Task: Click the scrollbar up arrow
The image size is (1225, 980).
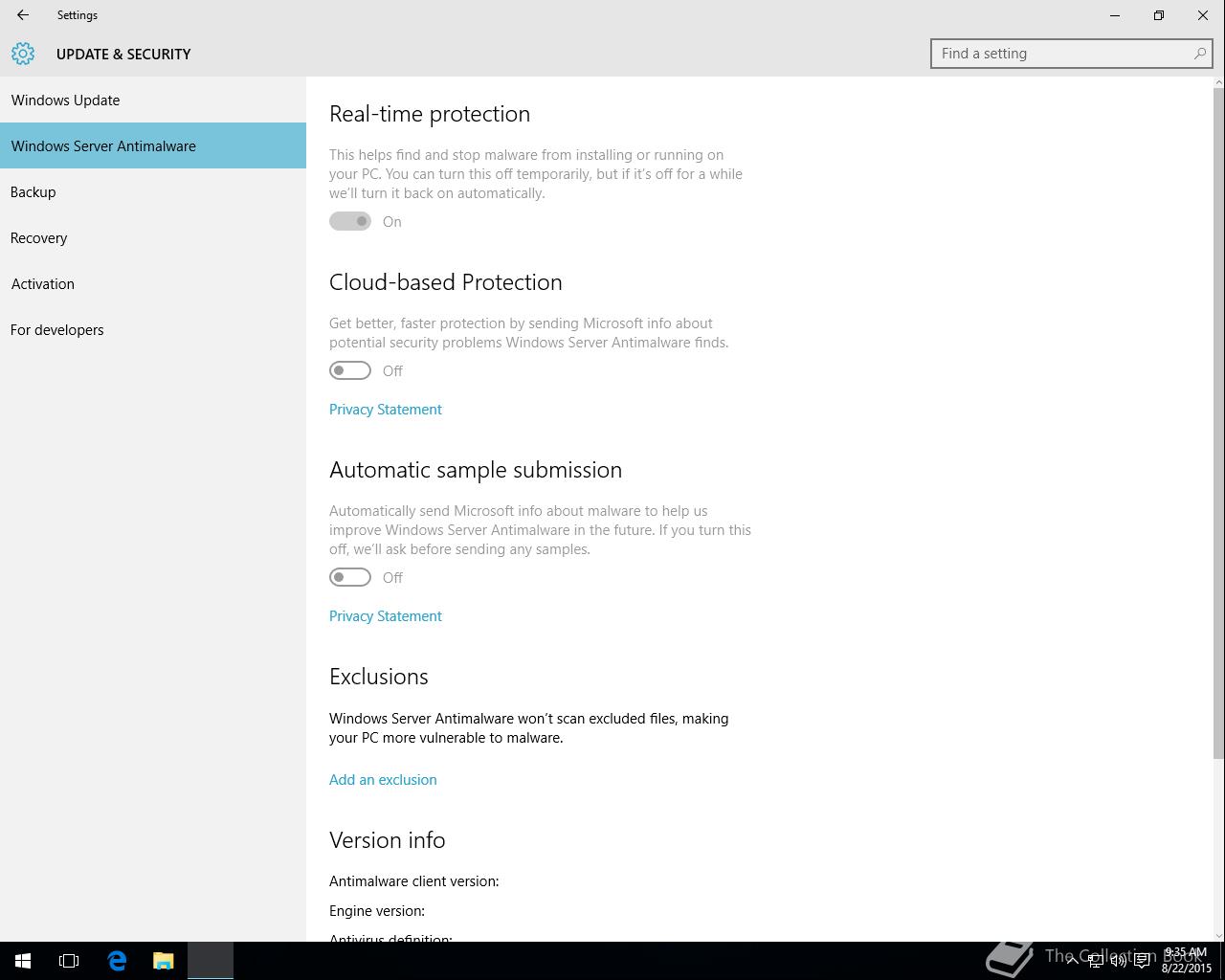Action: click(1218, 83)
